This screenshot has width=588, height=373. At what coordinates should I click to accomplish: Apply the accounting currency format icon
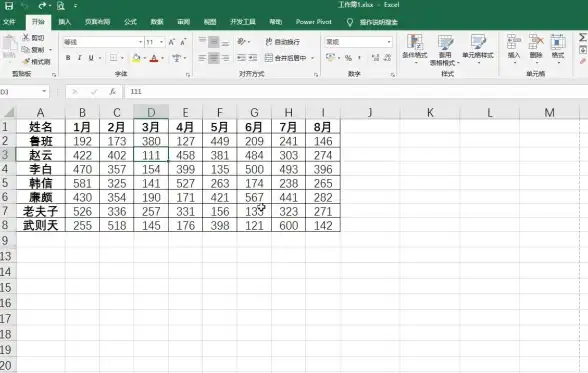point(330,58)
